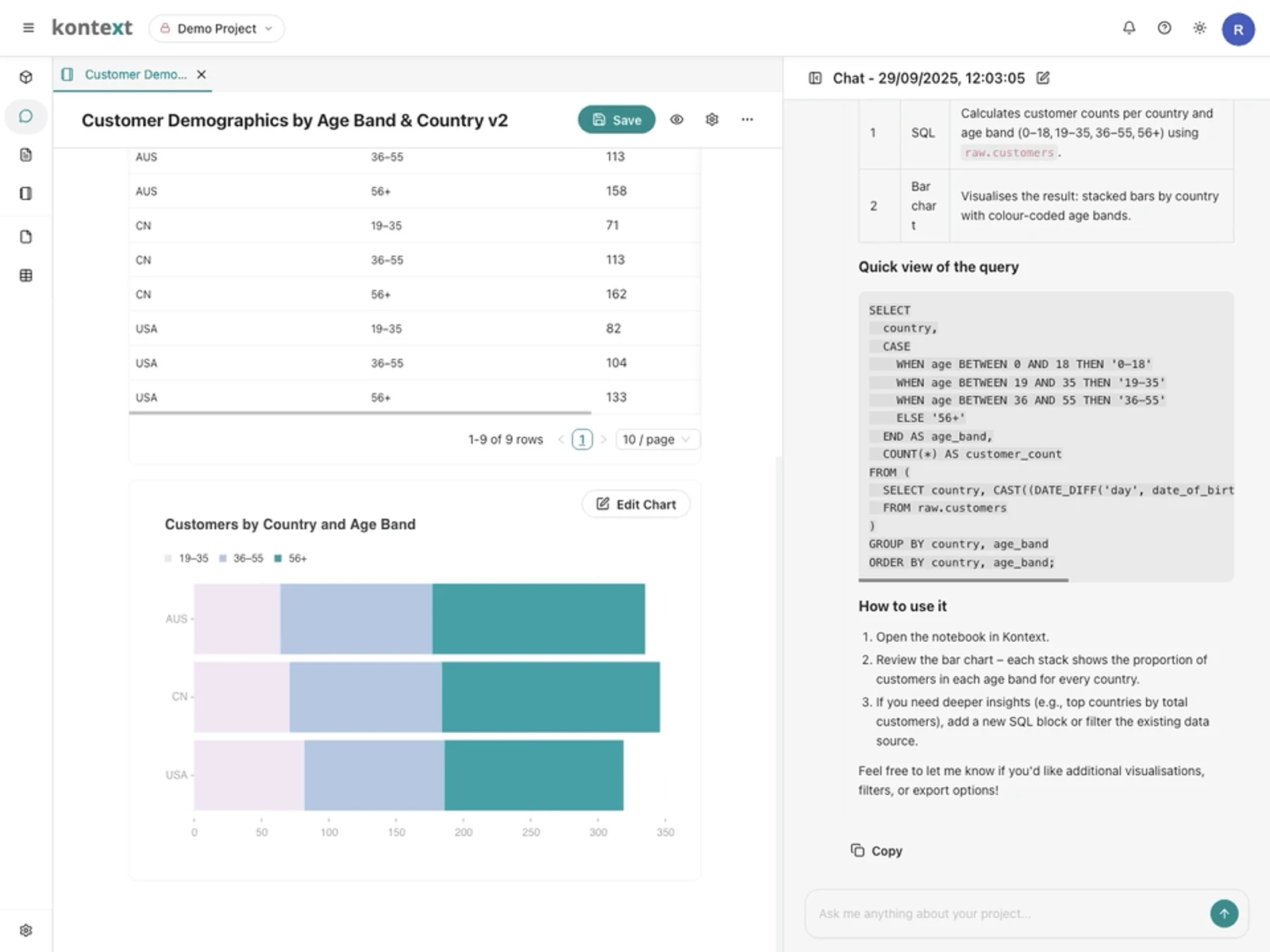Open the chat panel from the left sidebar
Image resolution: width=1270 pixels, height=952 pixels.
pyautogui.click(x=26, y=116)
